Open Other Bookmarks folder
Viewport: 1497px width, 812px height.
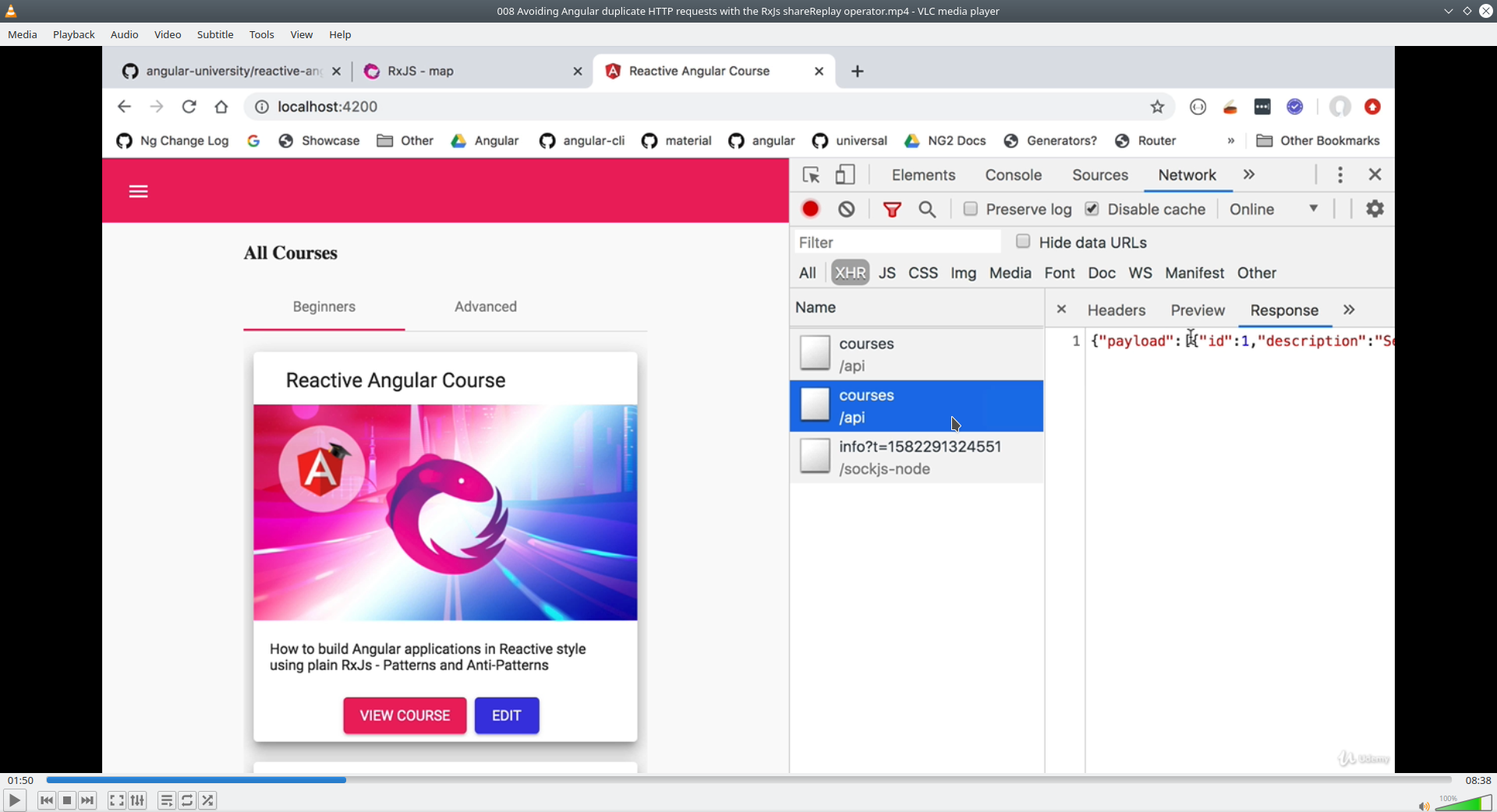(x=1318, y=141)
